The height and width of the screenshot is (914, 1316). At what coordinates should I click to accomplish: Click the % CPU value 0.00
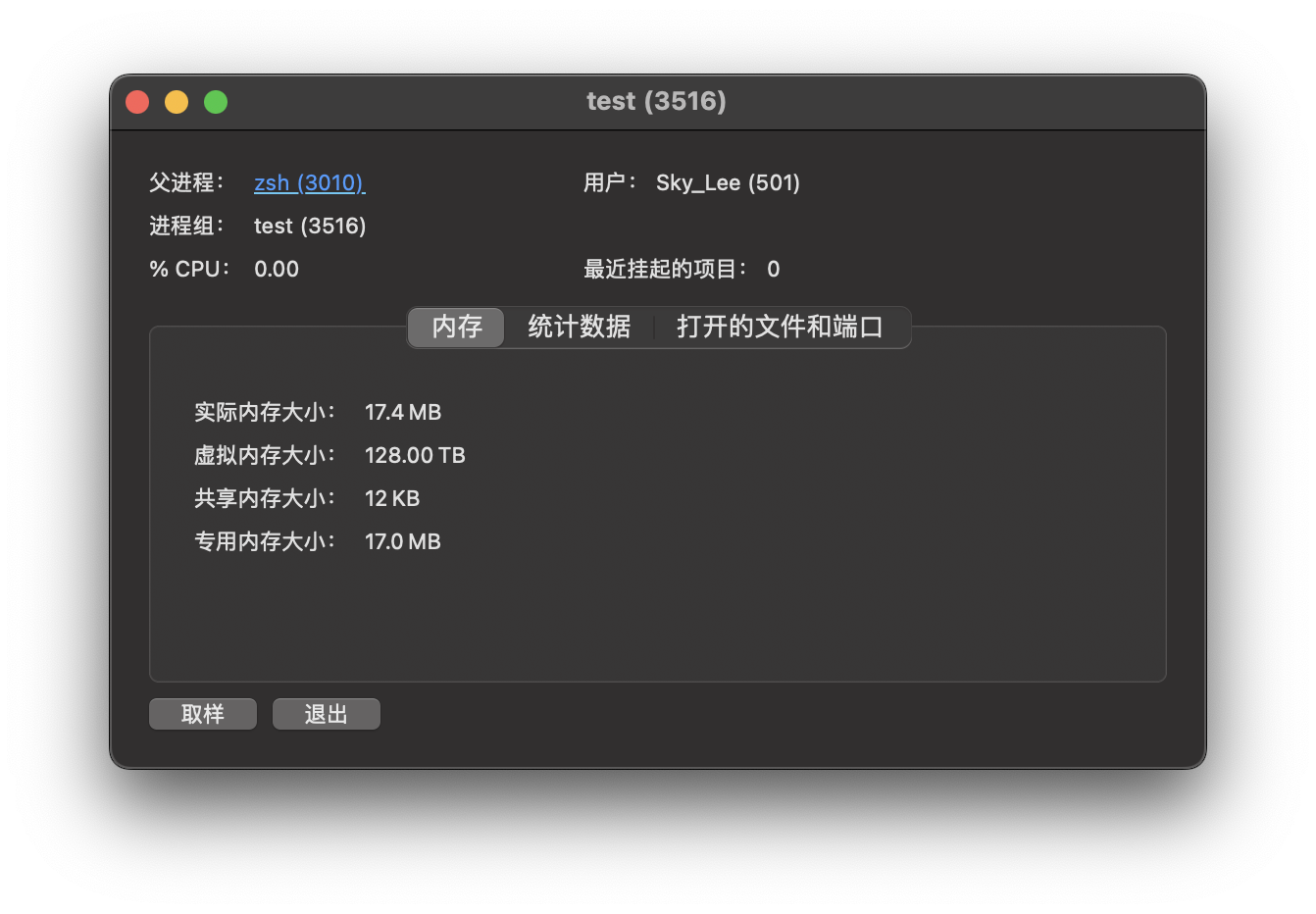277,270
